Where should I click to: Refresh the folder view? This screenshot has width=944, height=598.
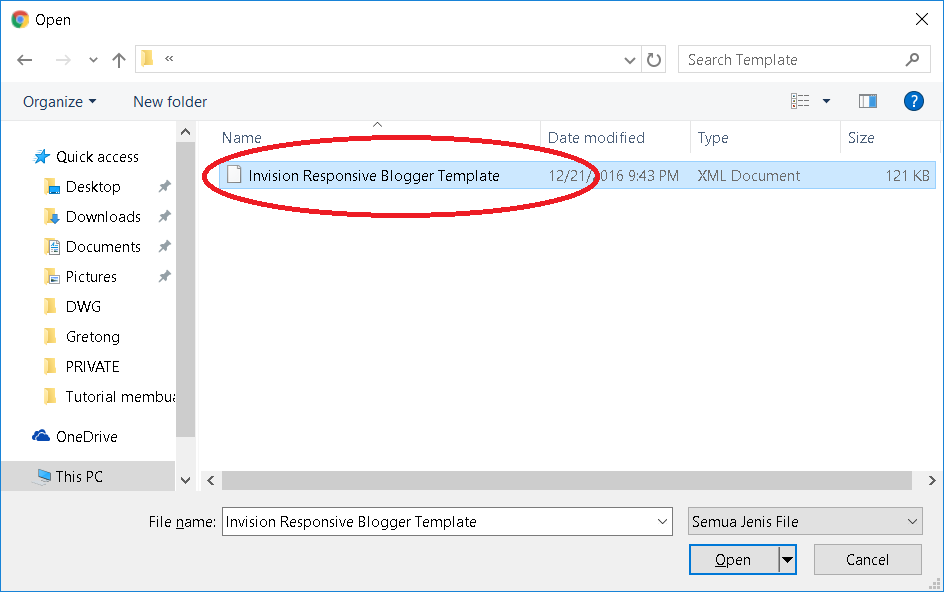click(654, 60)
